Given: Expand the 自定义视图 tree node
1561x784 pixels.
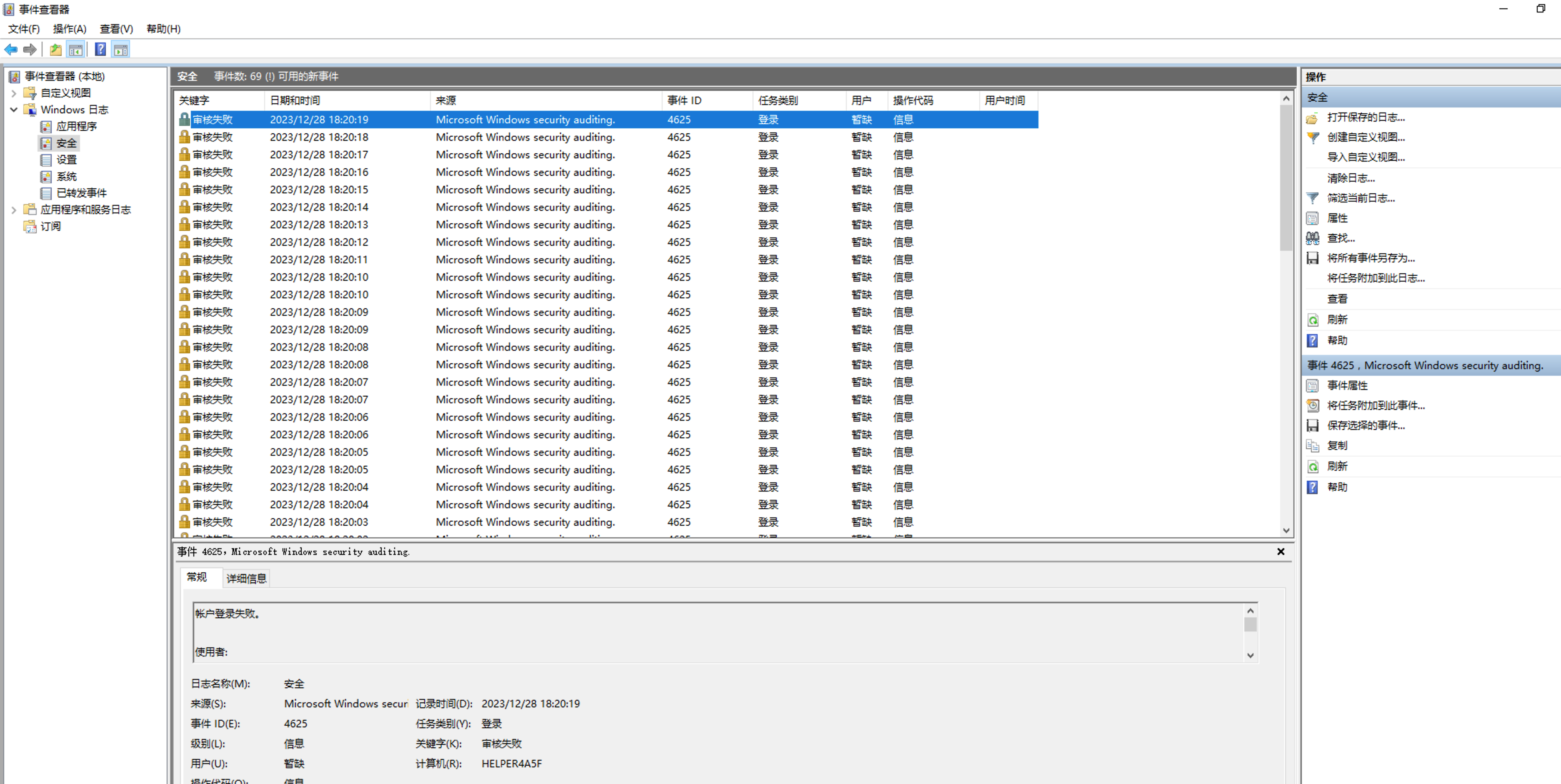Looking at the screenshot, I should click(13, 93).
